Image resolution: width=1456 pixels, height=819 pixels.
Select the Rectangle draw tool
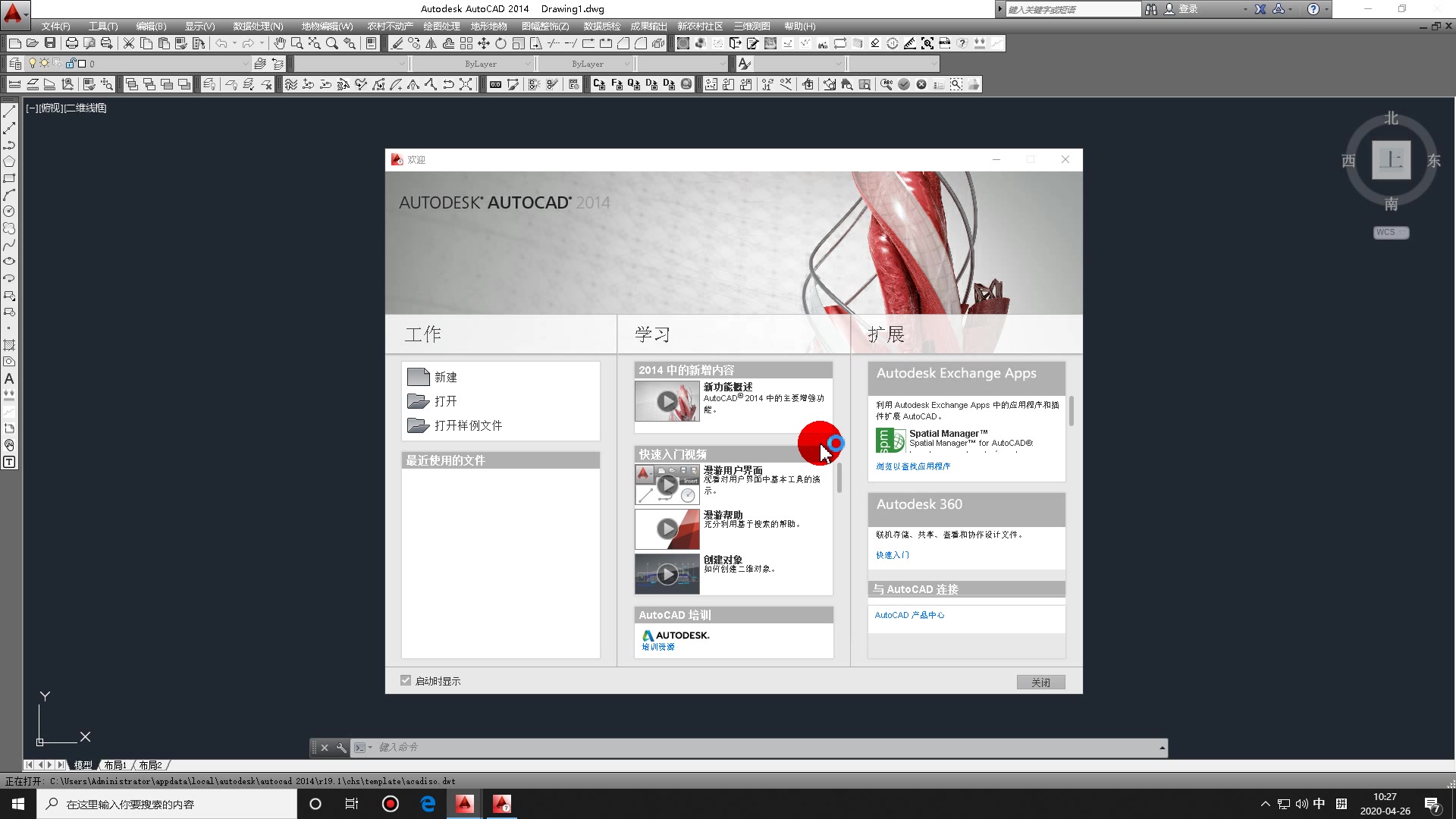point(9,178)
